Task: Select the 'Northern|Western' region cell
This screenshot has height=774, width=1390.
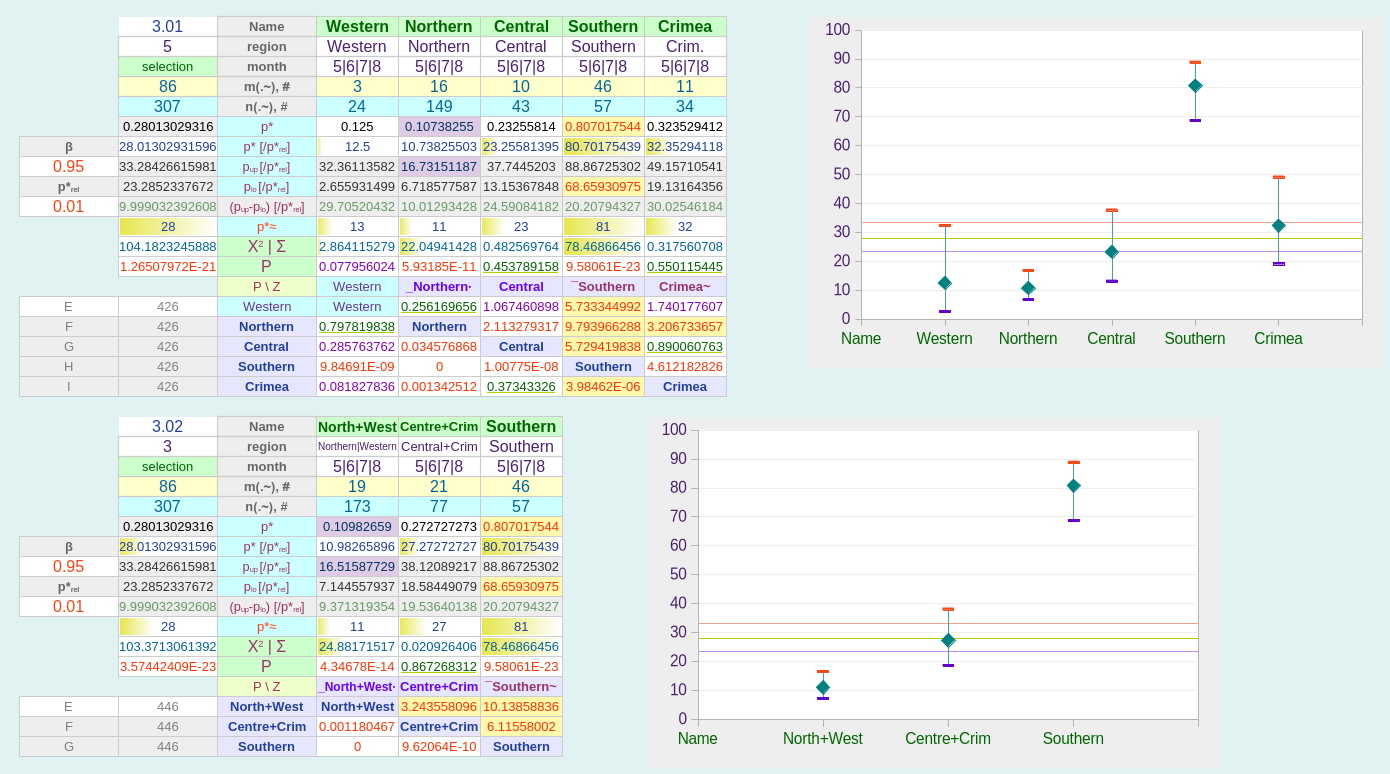Action: [357, 447]
